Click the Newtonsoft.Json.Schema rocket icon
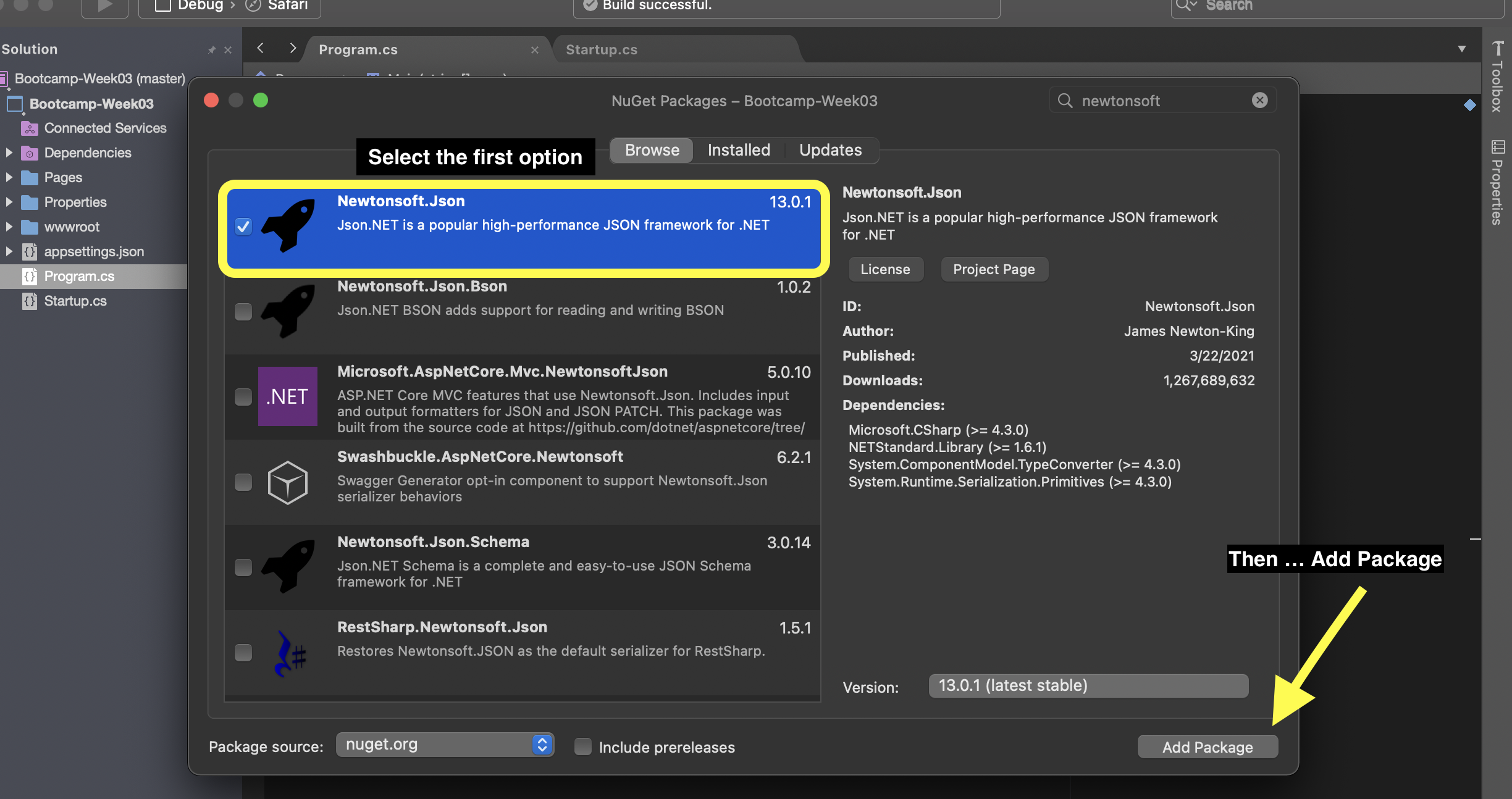 [x=288, y=566]
